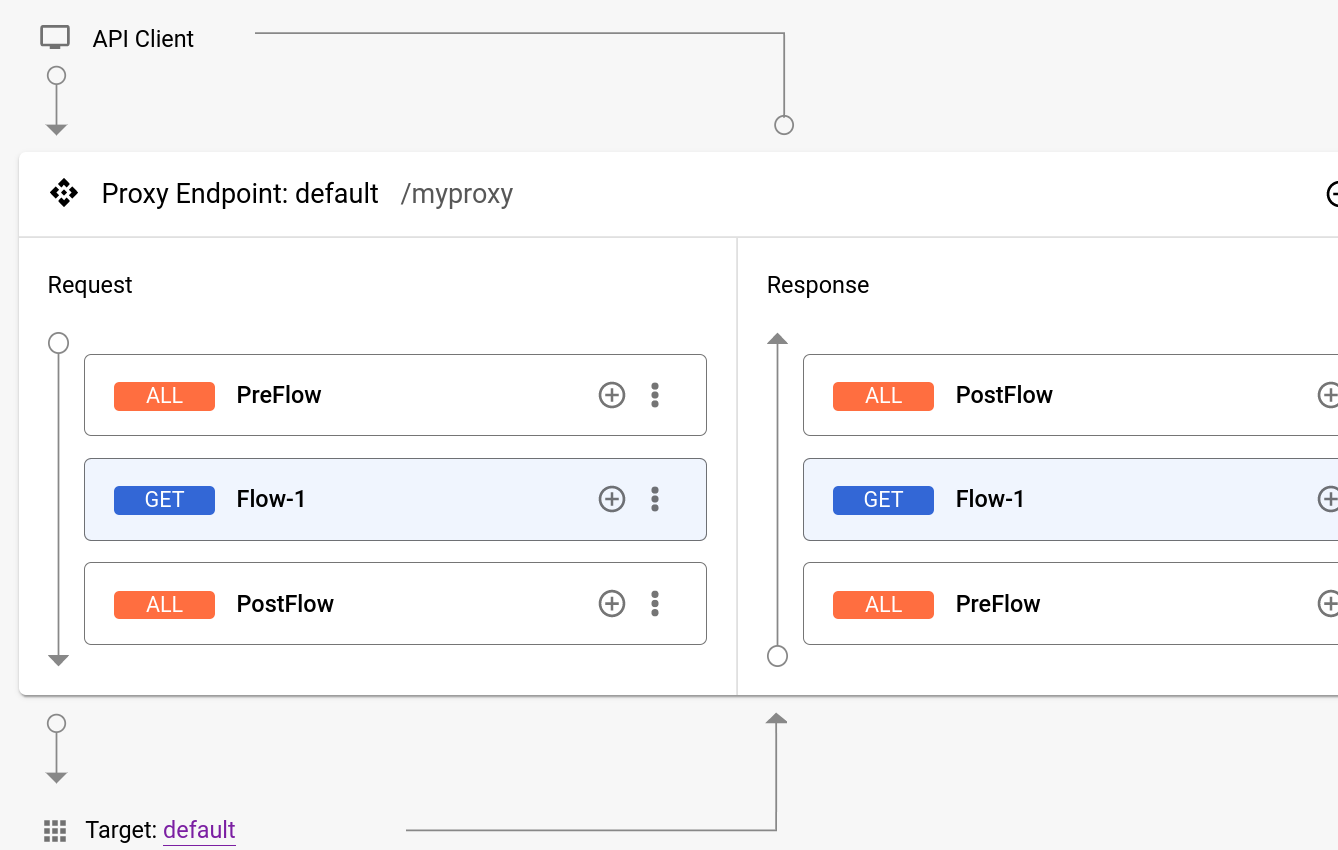Open the Request PostFlow overflow menu

click(655, 603)
